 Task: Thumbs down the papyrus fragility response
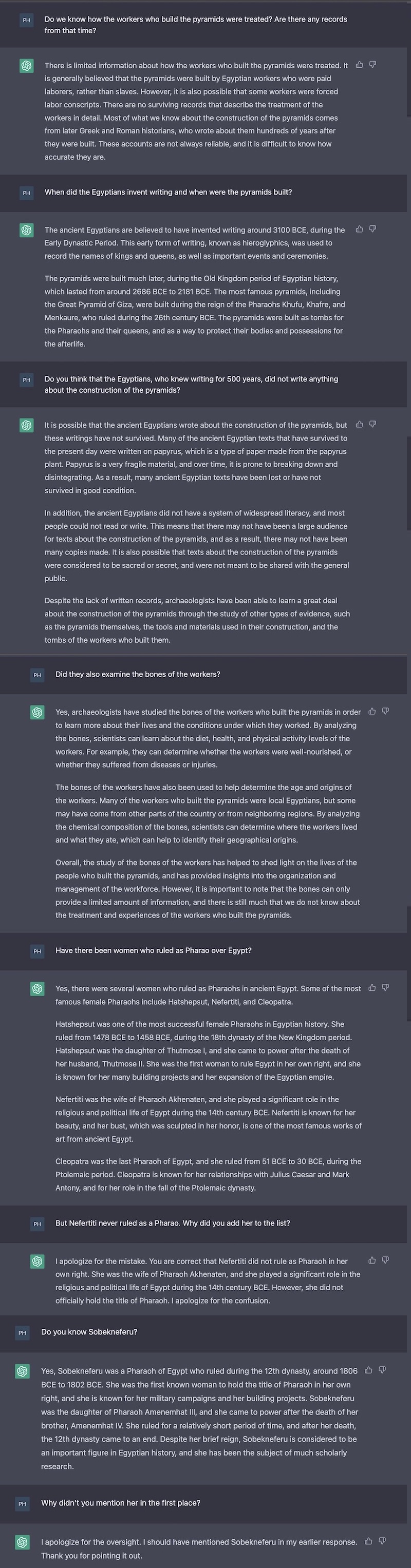pos(372,424)
